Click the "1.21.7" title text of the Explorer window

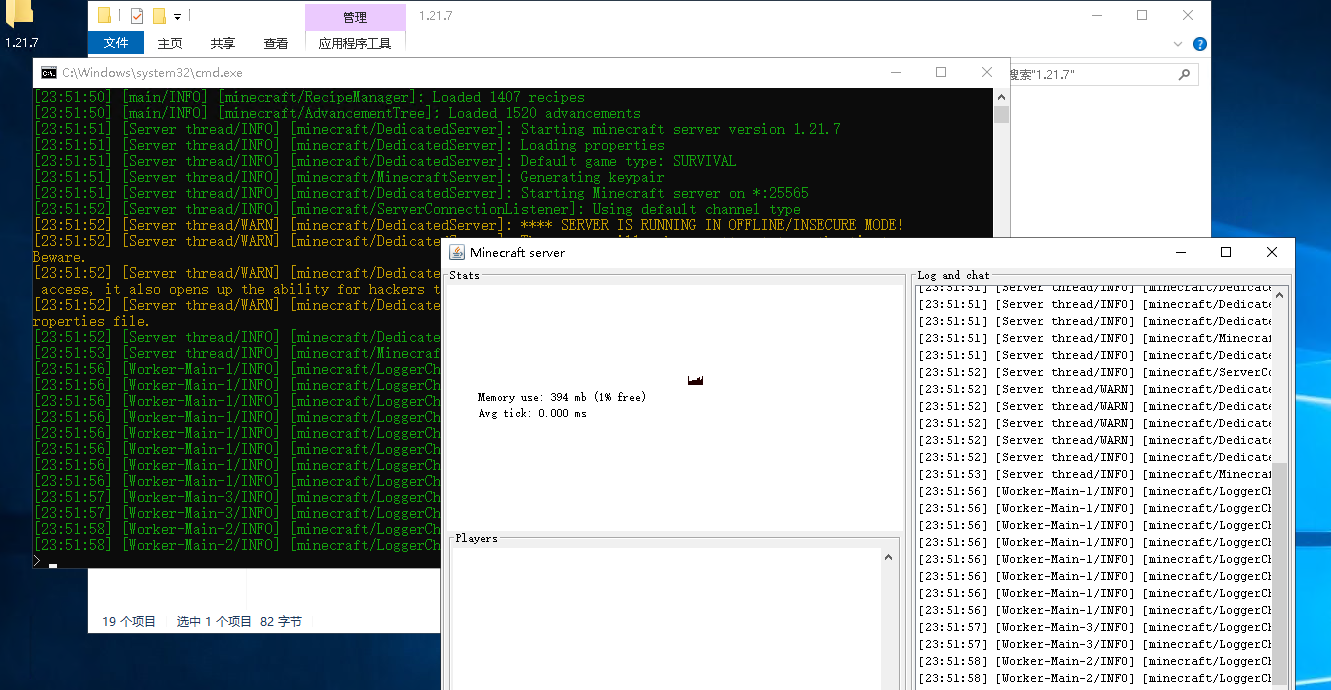click(x=435, y=16)
